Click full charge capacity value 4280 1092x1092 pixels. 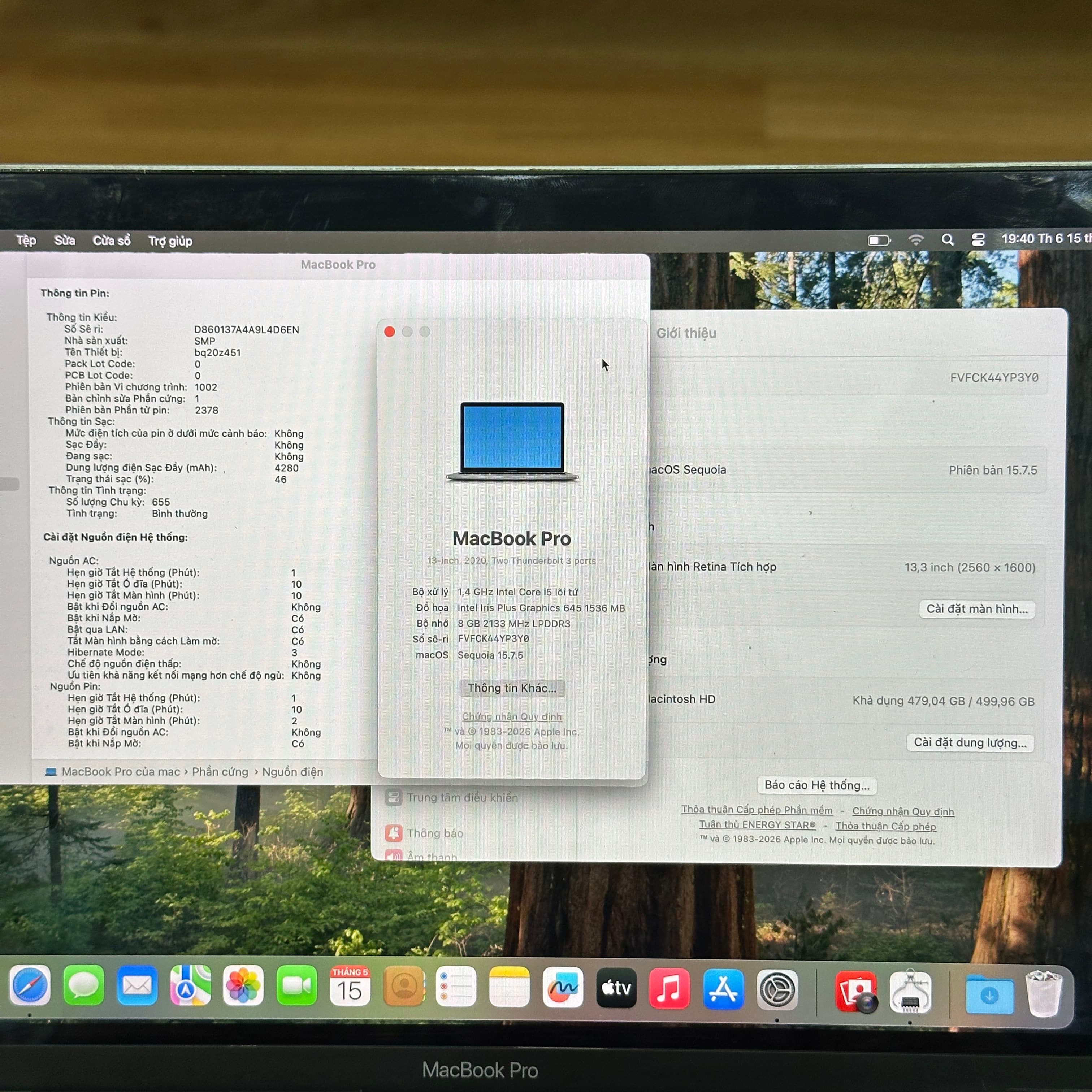[287, 468]
